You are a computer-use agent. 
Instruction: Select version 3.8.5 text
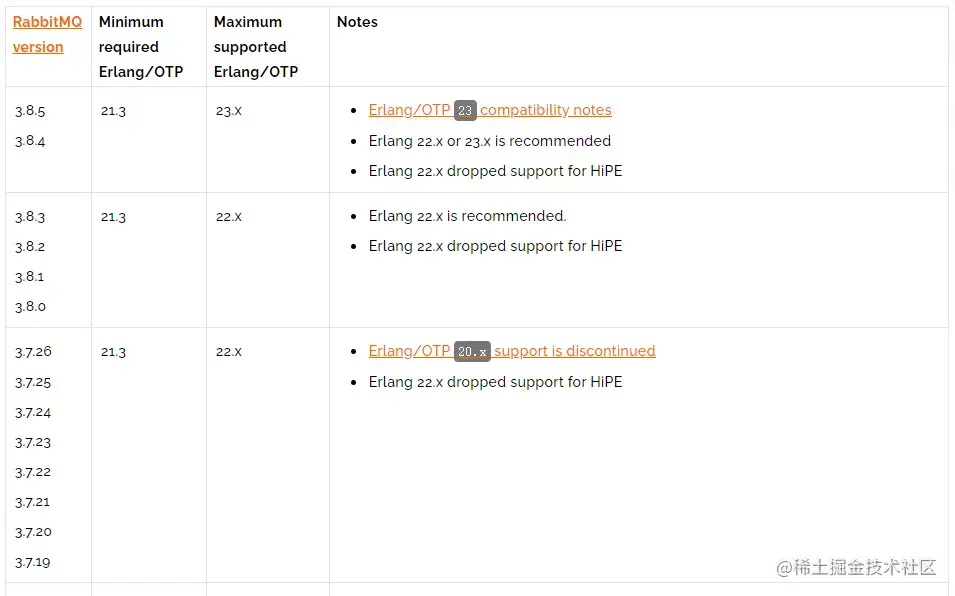click(x=30, y=111)
